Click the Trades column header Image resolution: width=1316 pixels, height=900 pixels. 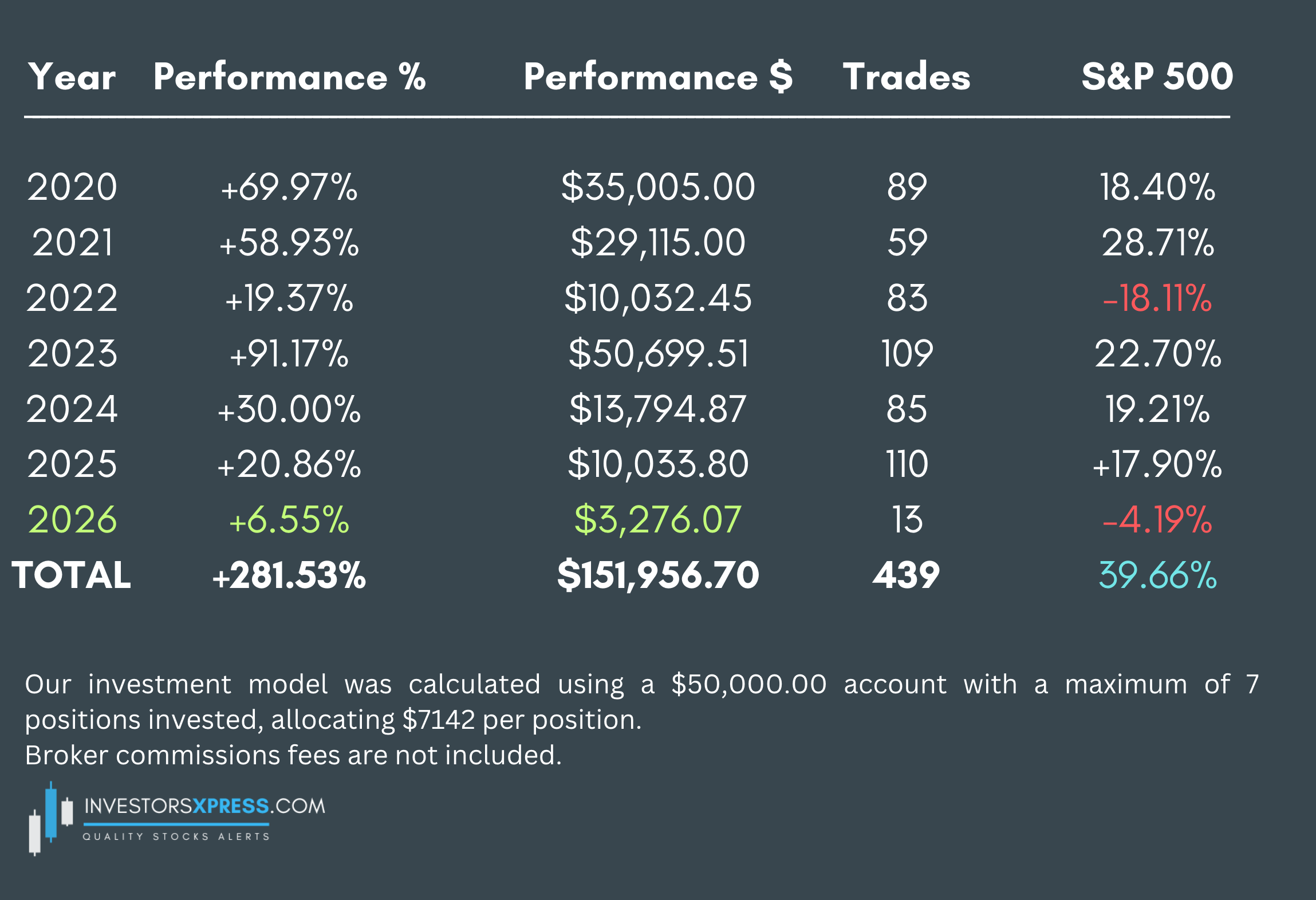tap(907, 77)
